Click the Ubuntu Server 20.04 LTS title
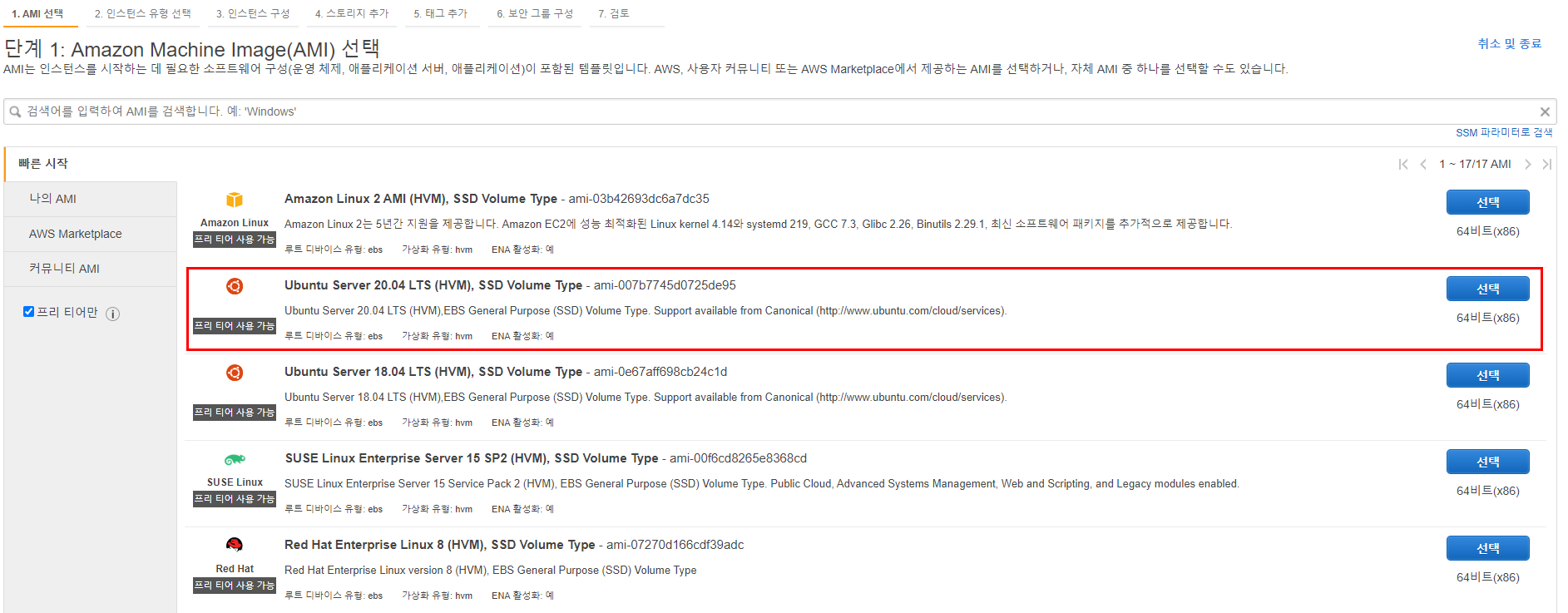Viewport: 1568px width, 613px height. pos(433,285)
